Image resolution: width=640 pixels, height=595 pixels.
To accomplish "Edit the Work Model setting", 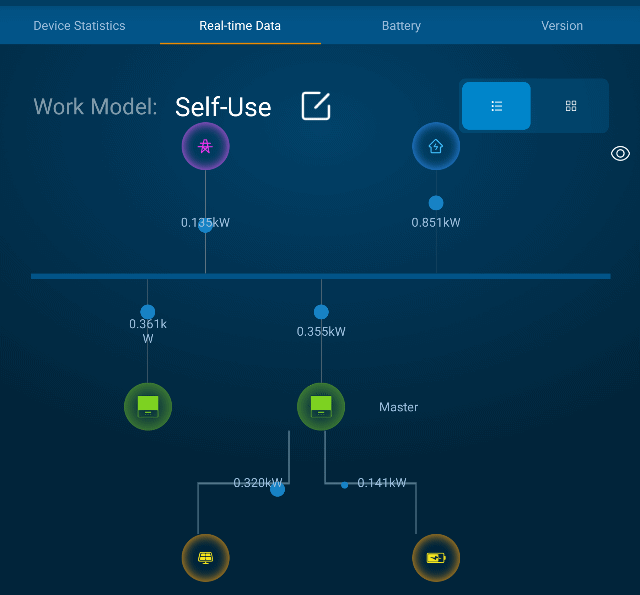I will [x=316, y=106].
